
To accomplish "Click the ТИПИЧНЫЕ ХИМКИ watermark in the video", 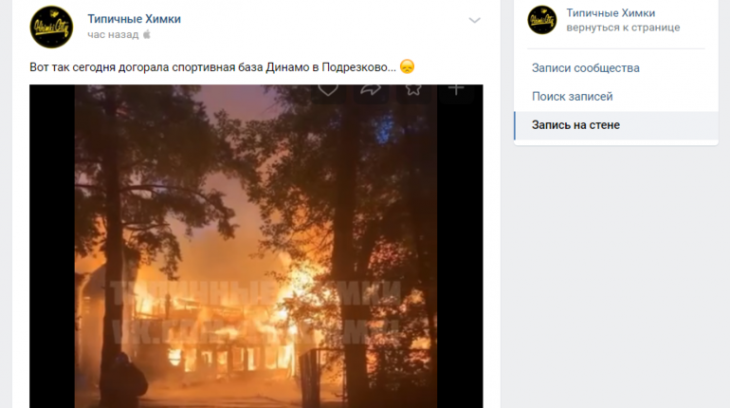I will (x=256, y=294).
